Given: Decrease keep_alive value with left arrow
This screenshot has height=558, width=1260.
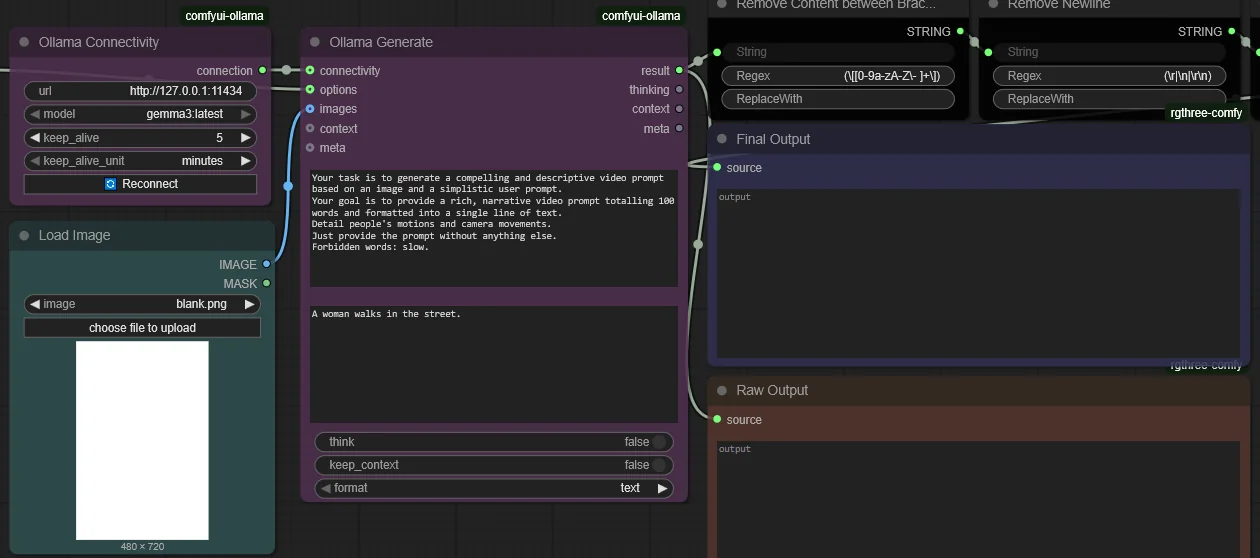Looking at the screenshot, I should pyautogui.click(x=35, y=138).
